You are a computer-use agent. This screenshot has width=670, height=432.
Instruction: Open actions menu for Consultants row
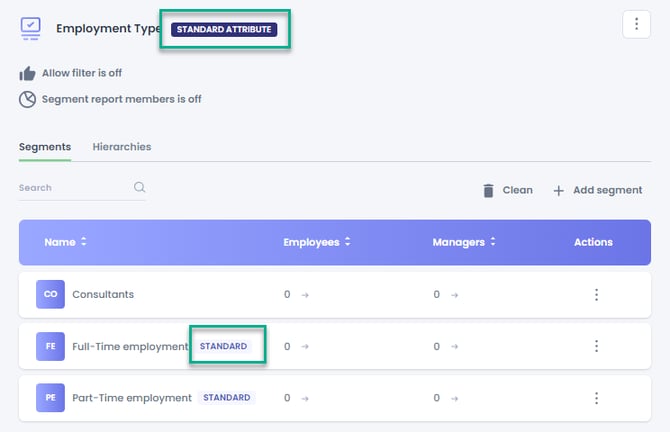[x=596, y=295]
